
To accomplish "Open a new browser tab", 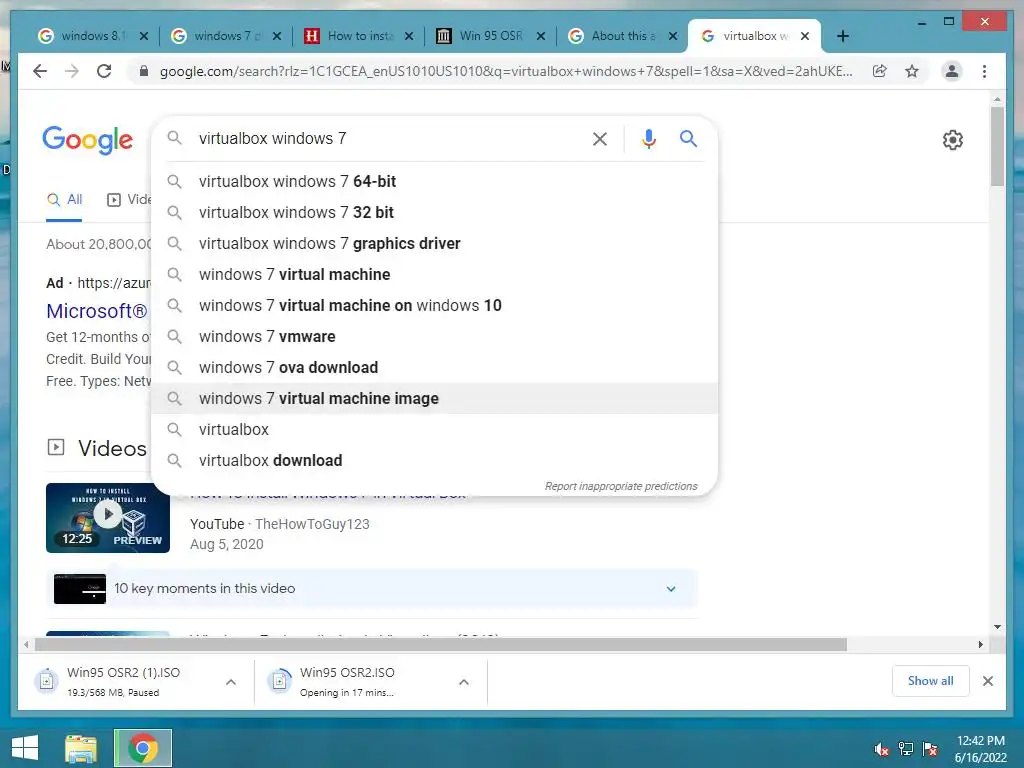I will point(842,36).
